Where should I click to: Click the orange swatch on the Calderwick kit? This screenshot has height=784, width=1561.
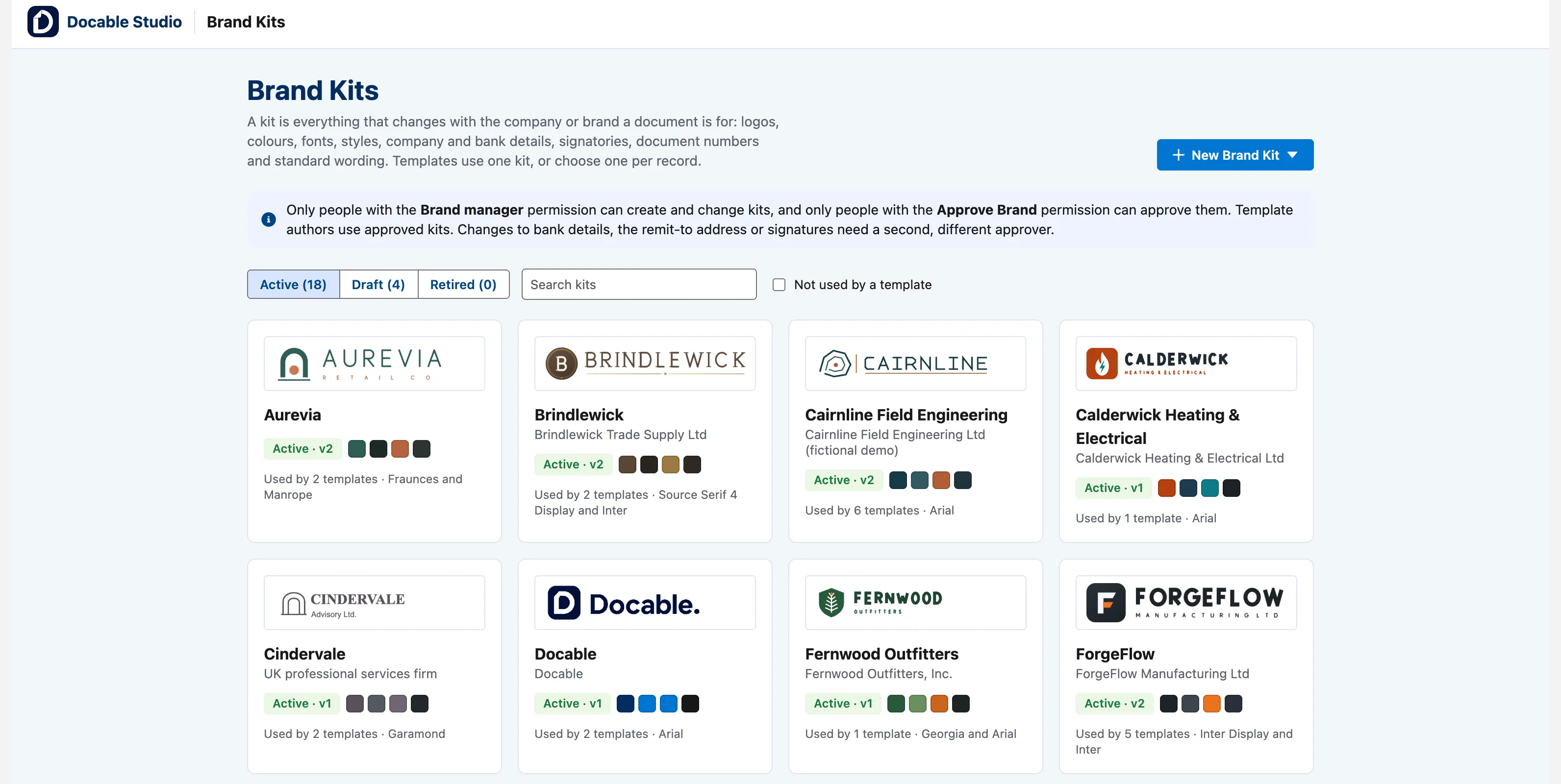1166,488
